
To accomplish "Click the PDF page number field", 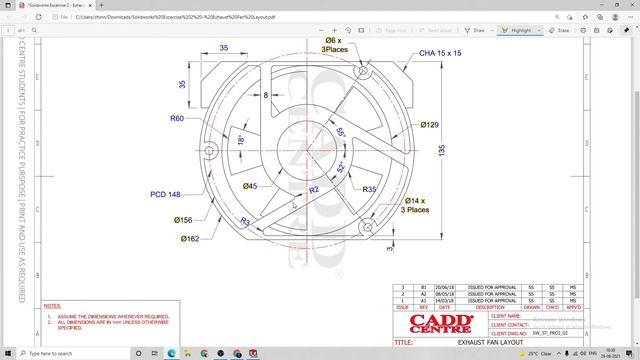I will click(8, 30).
